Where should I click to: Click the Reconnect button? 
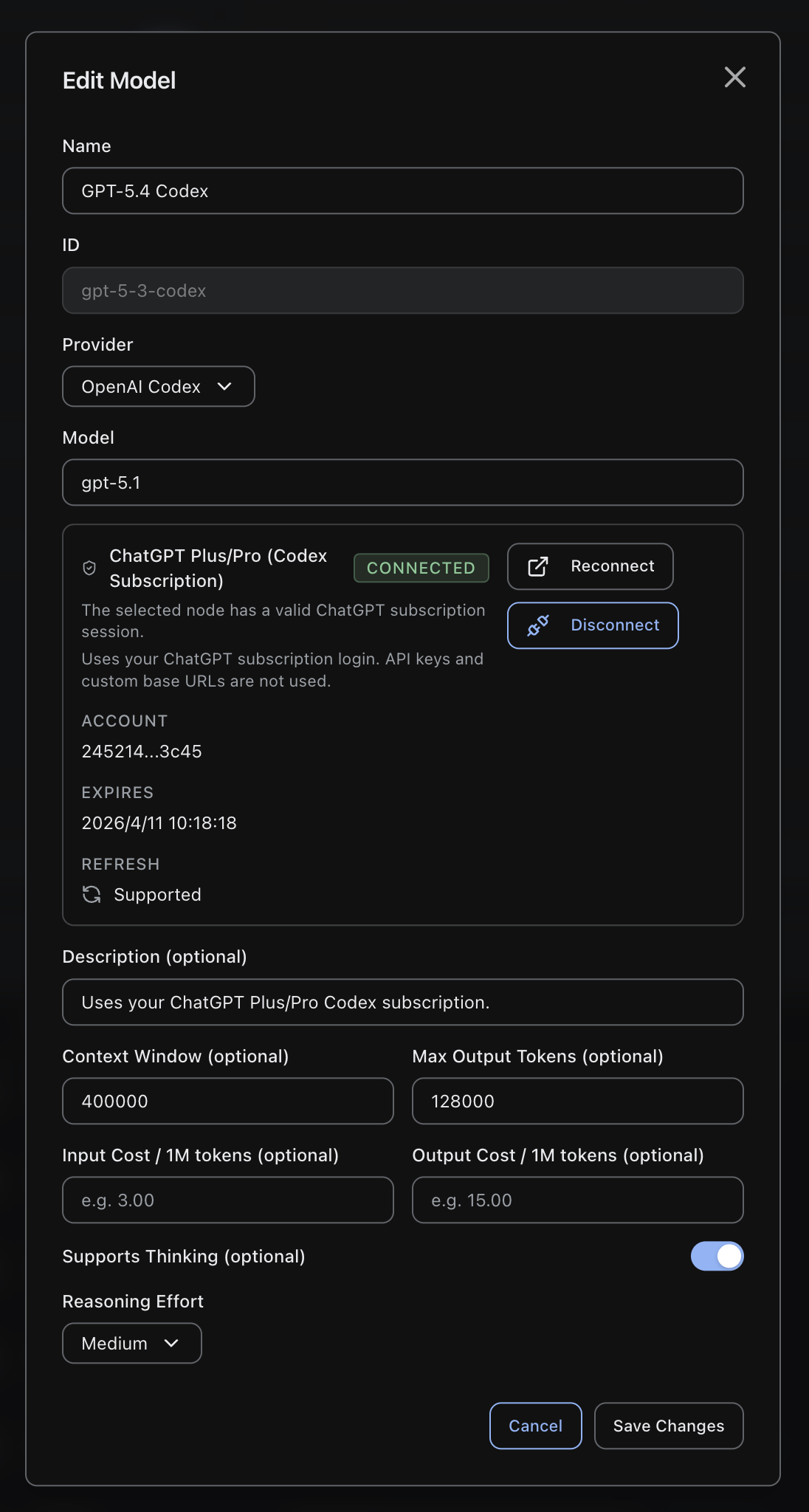[x=590, y=566]
